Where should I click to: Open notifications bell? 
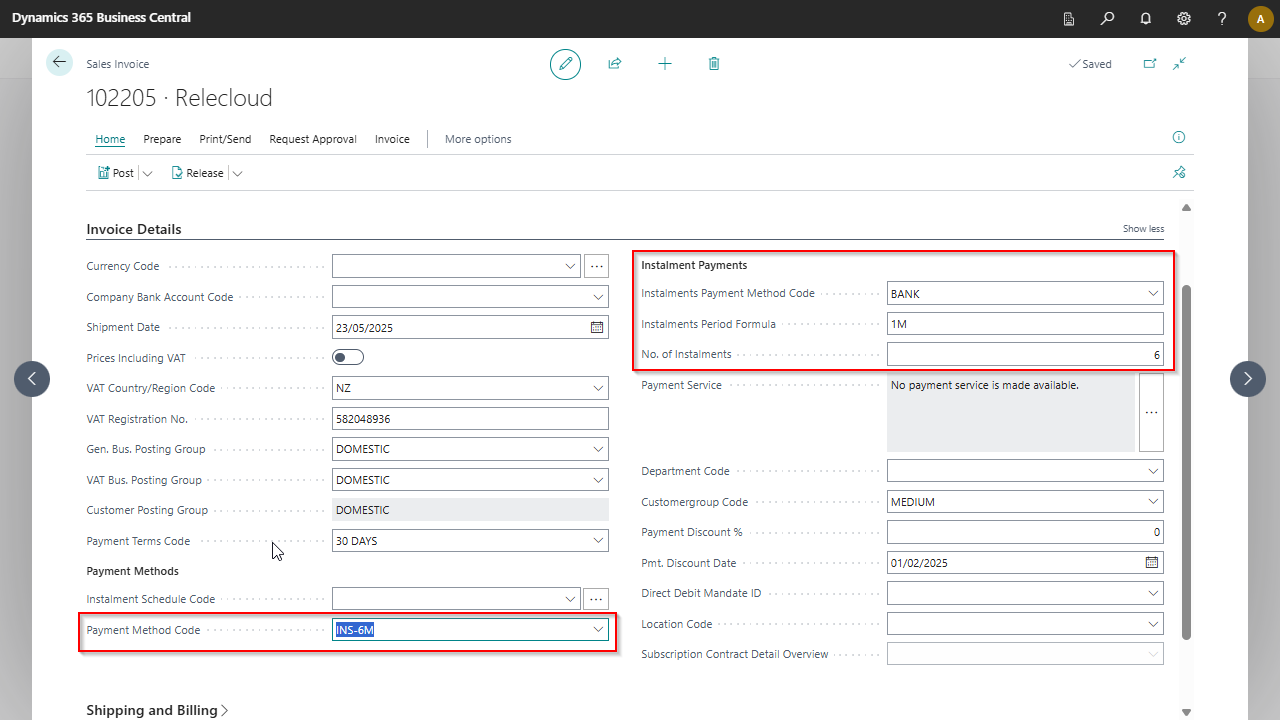(1146, 18)
